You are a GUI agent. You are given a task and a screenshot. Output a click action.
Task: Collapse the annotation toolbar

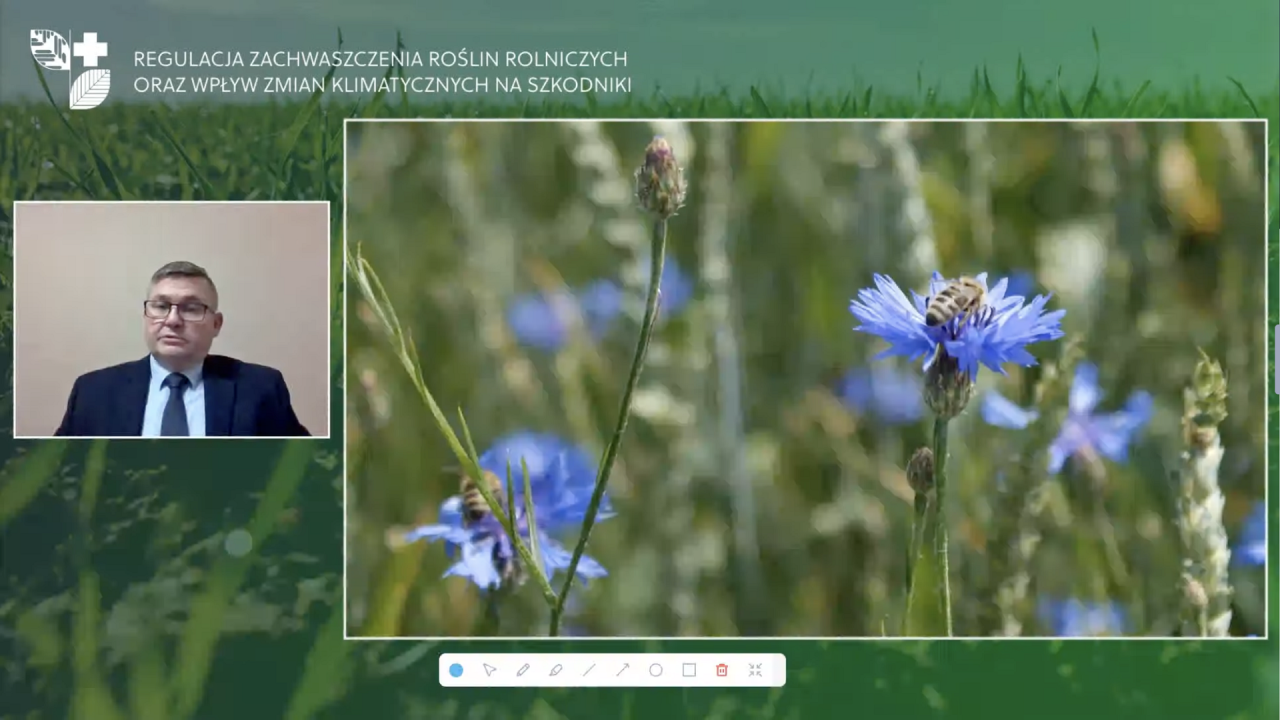click(x=755, y=670)
